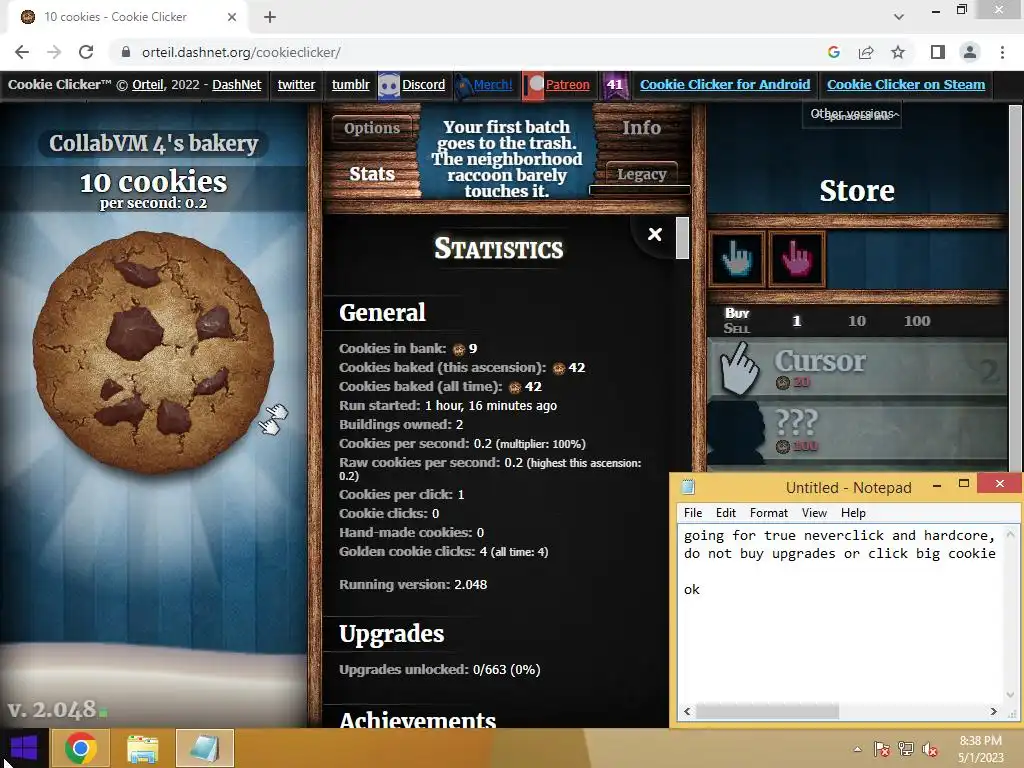Click the statistics panel scrollbar thumb
The height and width of the screenshot is (768, 1024).
tap(682, 238)
